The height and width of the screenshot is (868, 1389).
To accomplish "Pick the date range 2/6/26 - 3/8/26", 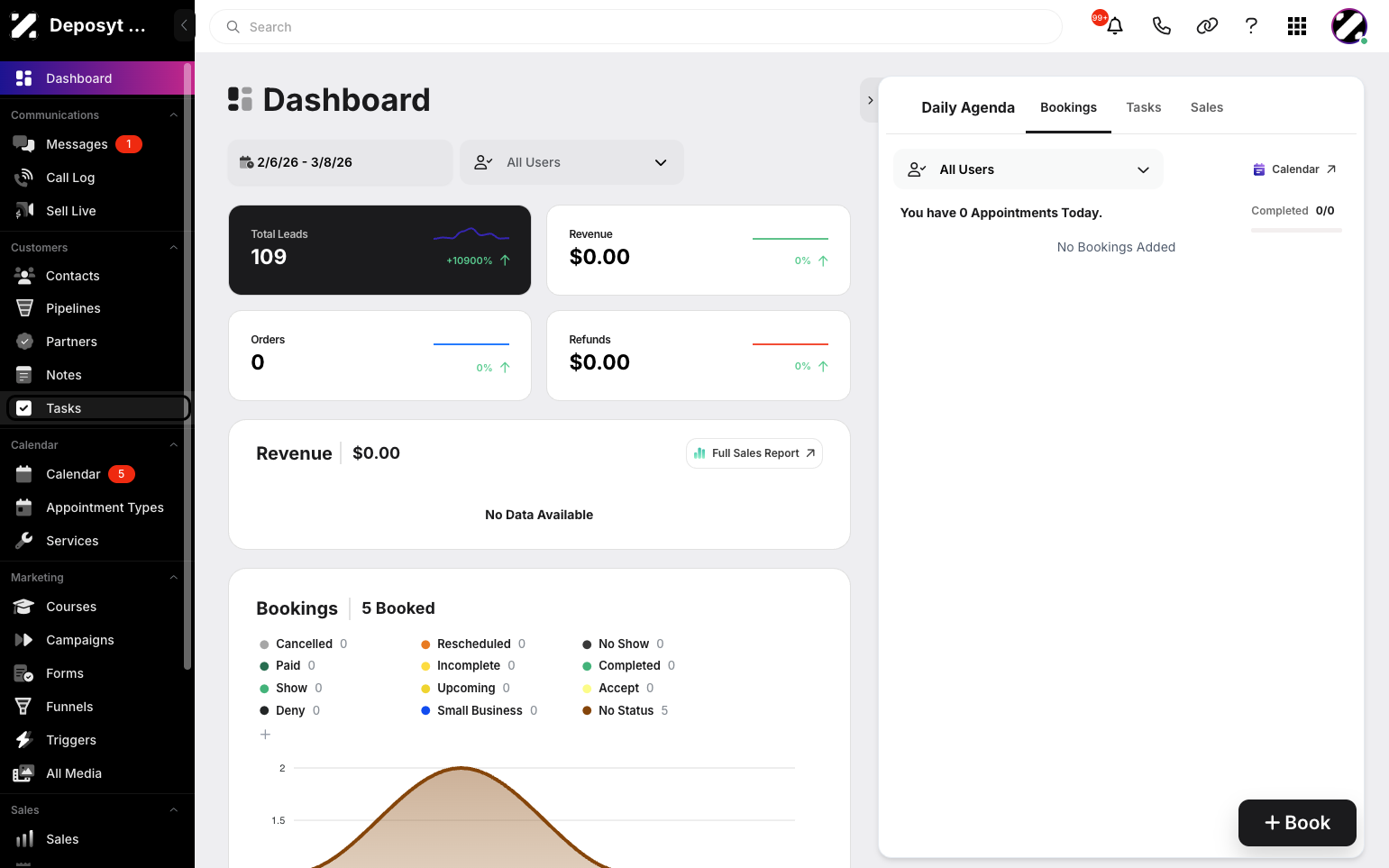I will coord(340,162).
